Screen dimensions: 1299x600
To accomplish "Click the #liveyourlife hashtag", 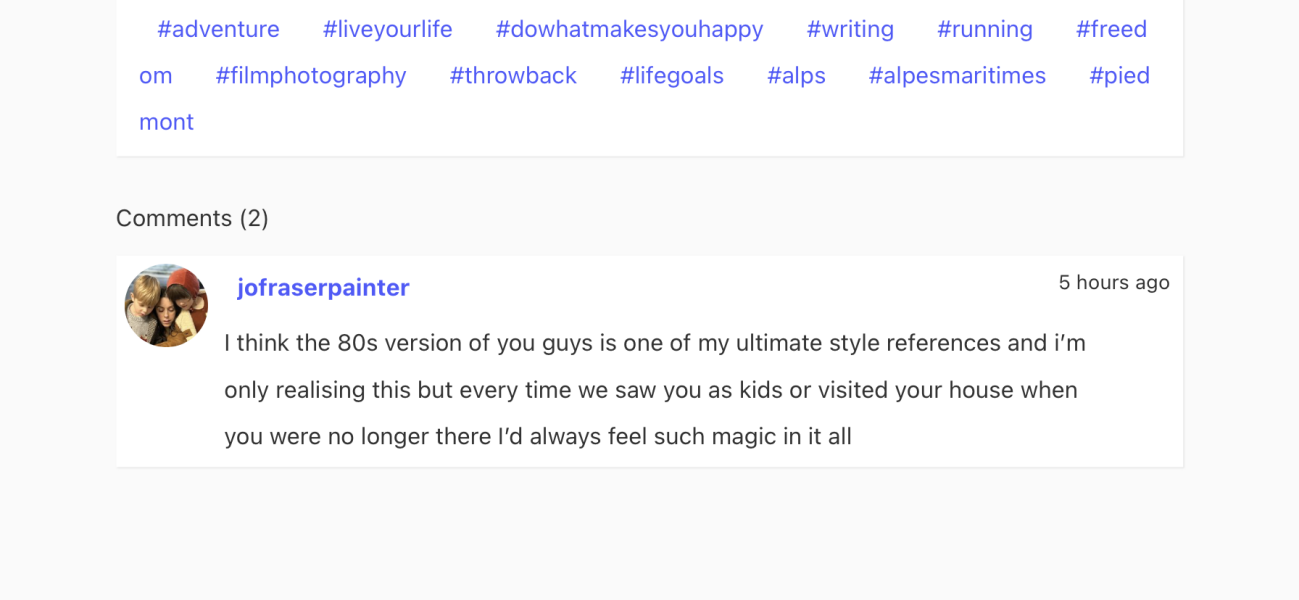I will (x=387, y=30).
